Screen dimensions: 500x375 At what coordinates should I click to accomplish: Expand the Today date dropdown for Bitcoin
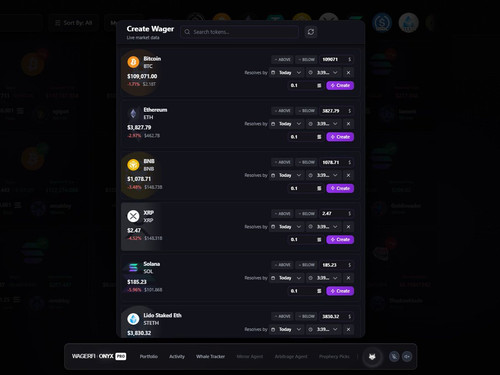pyautogui.click(x=287, y=73)
